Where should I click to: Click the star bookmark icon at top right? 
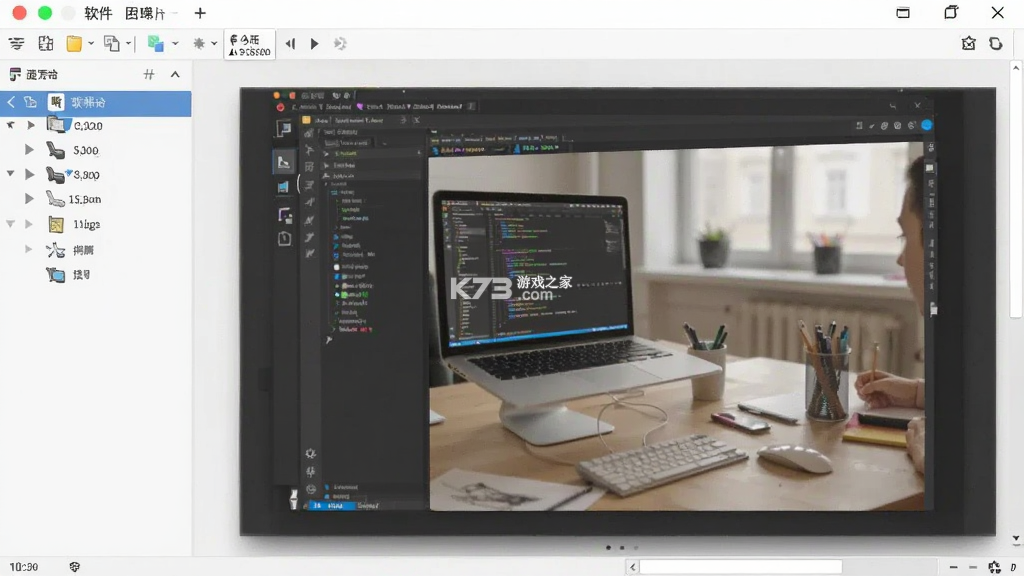[968, 44]
